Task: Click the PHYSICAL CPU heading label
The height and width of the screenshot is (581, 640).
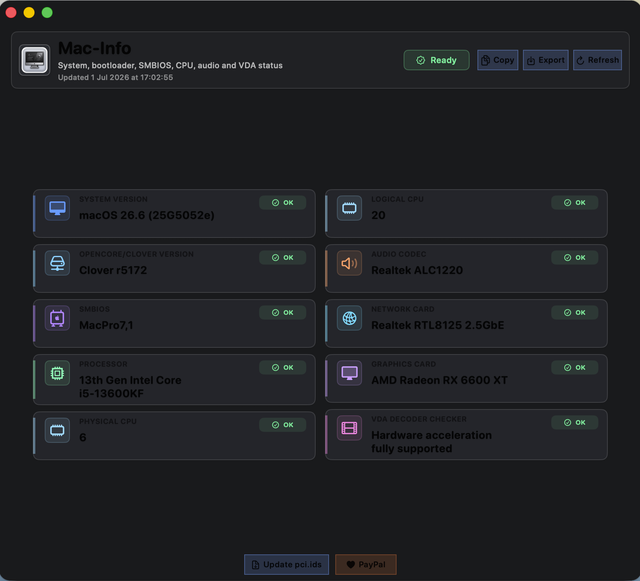Action: coord(108,421)
